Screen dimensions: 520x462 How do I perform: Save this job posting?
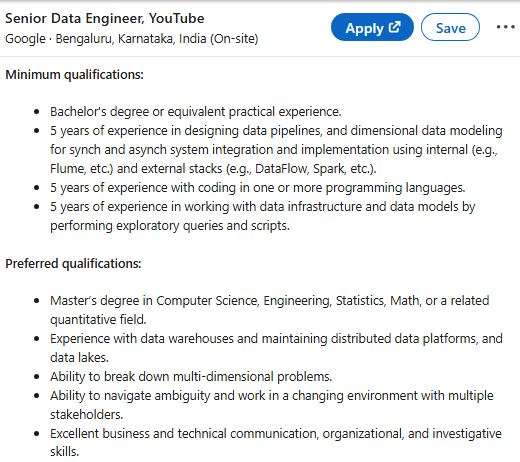(x=450, y=27)
